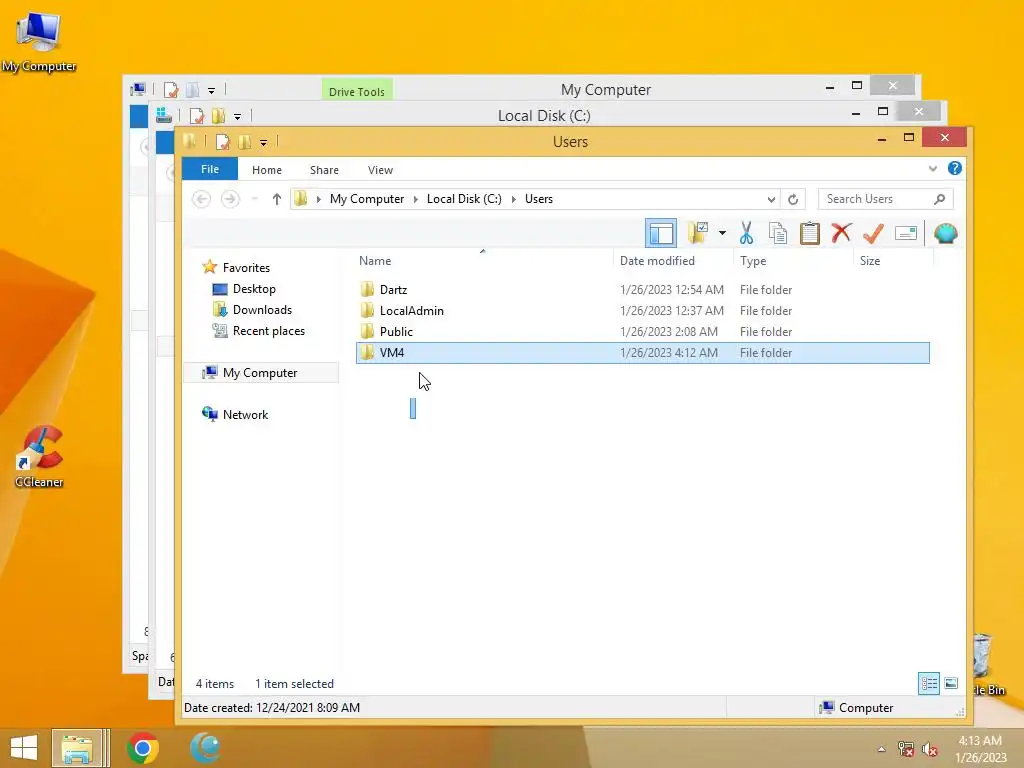Select the Public folder
The image size is (1024, 768).
point(396,331)
